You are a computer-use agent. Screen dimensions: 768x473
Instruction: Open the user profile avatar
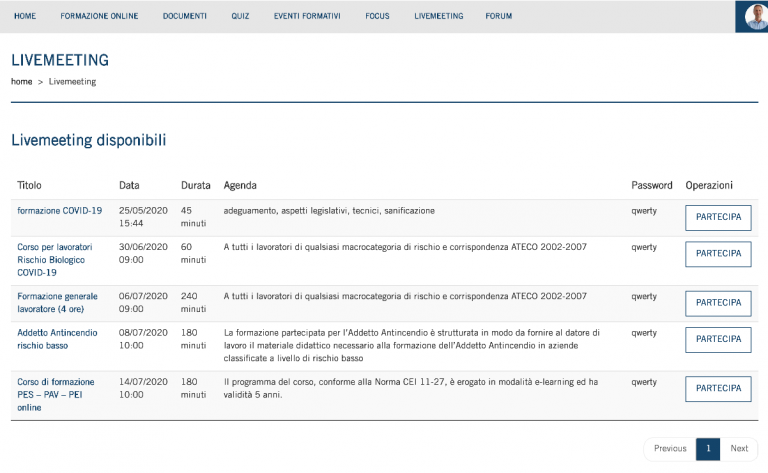pyautogui.click(x=755, y=16)
